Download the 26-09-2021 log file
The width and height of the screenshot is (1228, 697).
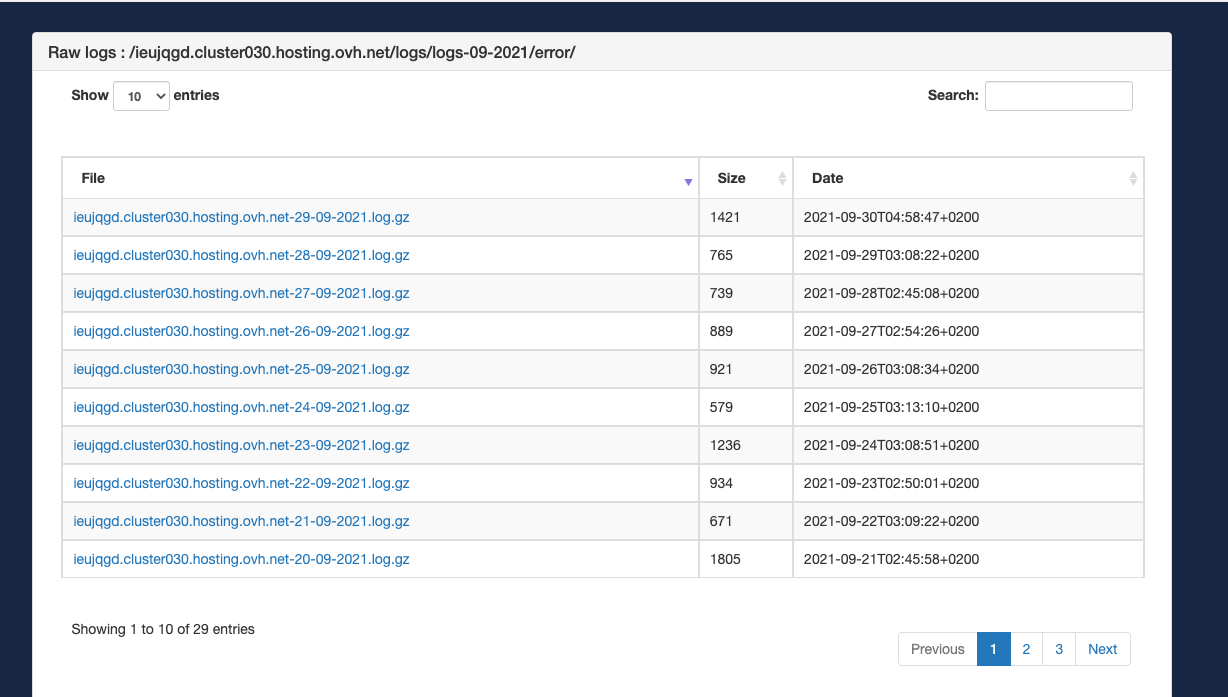(241, 331)
